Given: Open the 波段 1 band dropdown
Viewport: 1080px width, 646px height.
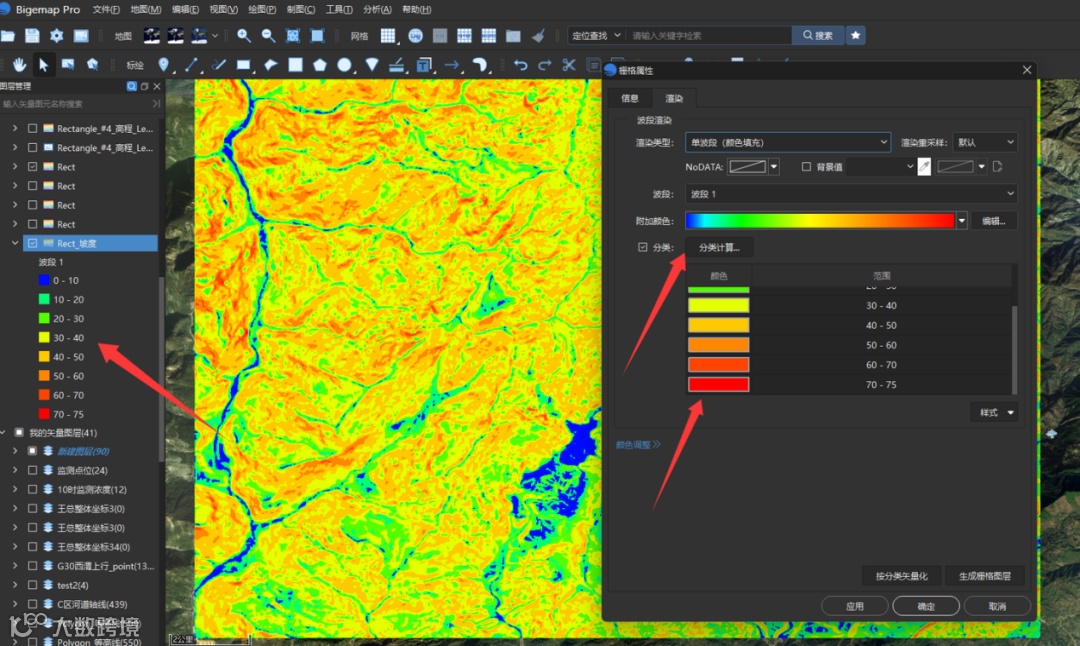Looking at the screenshot, I should tap(851, 194).
